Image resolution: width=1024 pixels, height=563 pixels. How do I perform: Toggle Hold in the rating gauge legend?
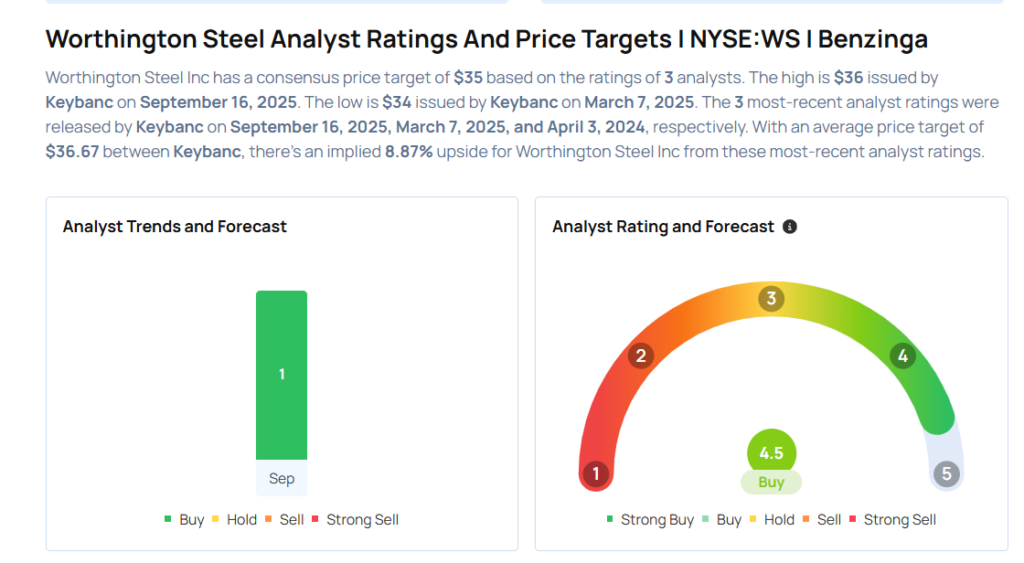tap(773, 520)
